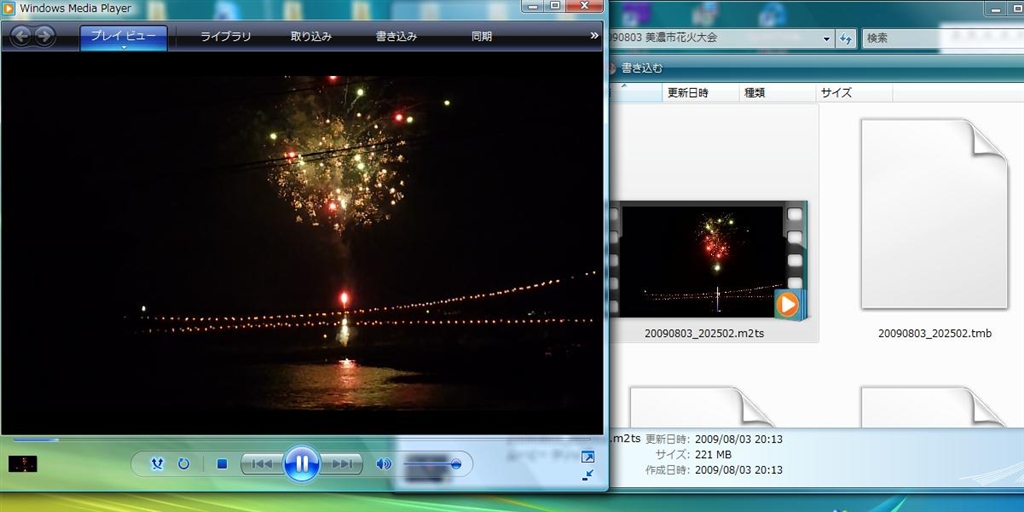Open the ライブラリ tab
This screenshot has width=1024, height=512.
click(x=225, y=37)
